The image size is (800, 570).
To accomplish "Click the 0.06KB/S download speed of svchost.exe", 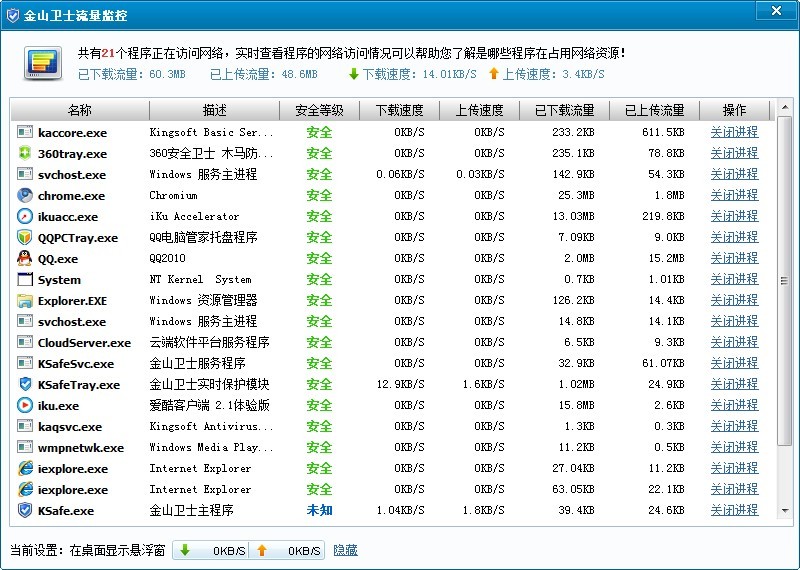I will [401, 174].
